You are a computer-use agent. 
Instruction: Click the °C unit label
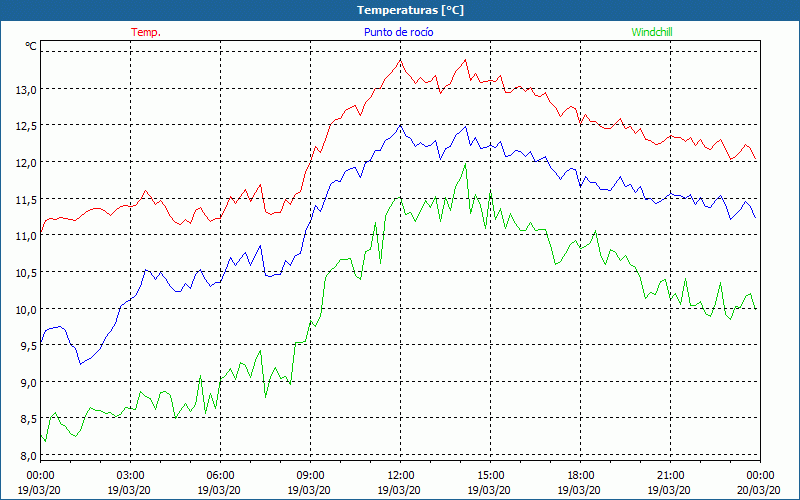(31, 46)
